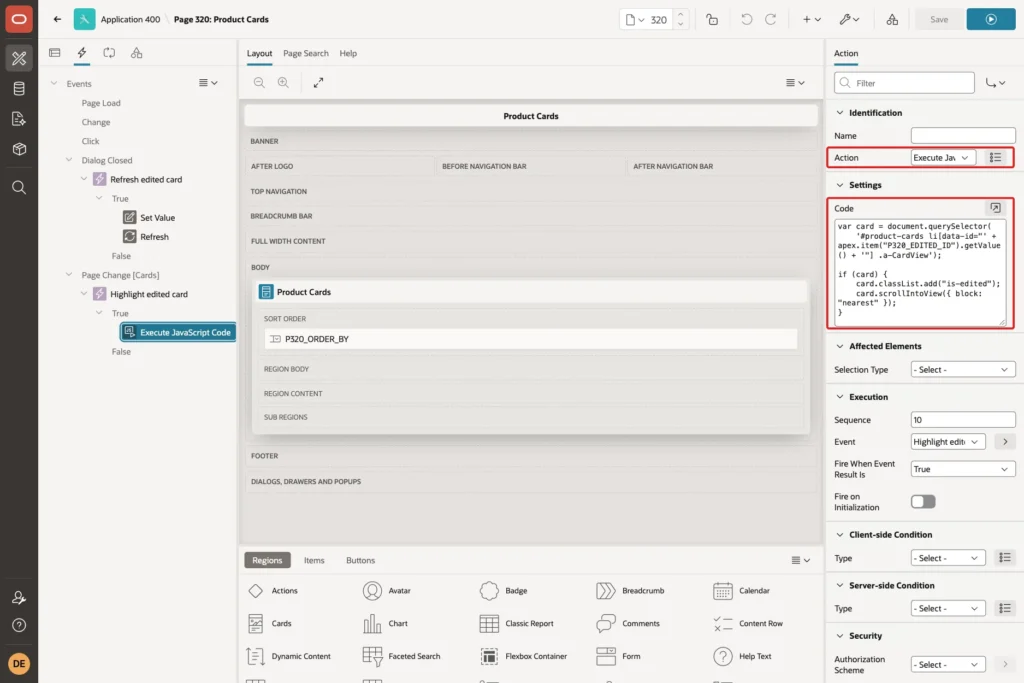Click the Oracle APEX home logo

point(19,19)
